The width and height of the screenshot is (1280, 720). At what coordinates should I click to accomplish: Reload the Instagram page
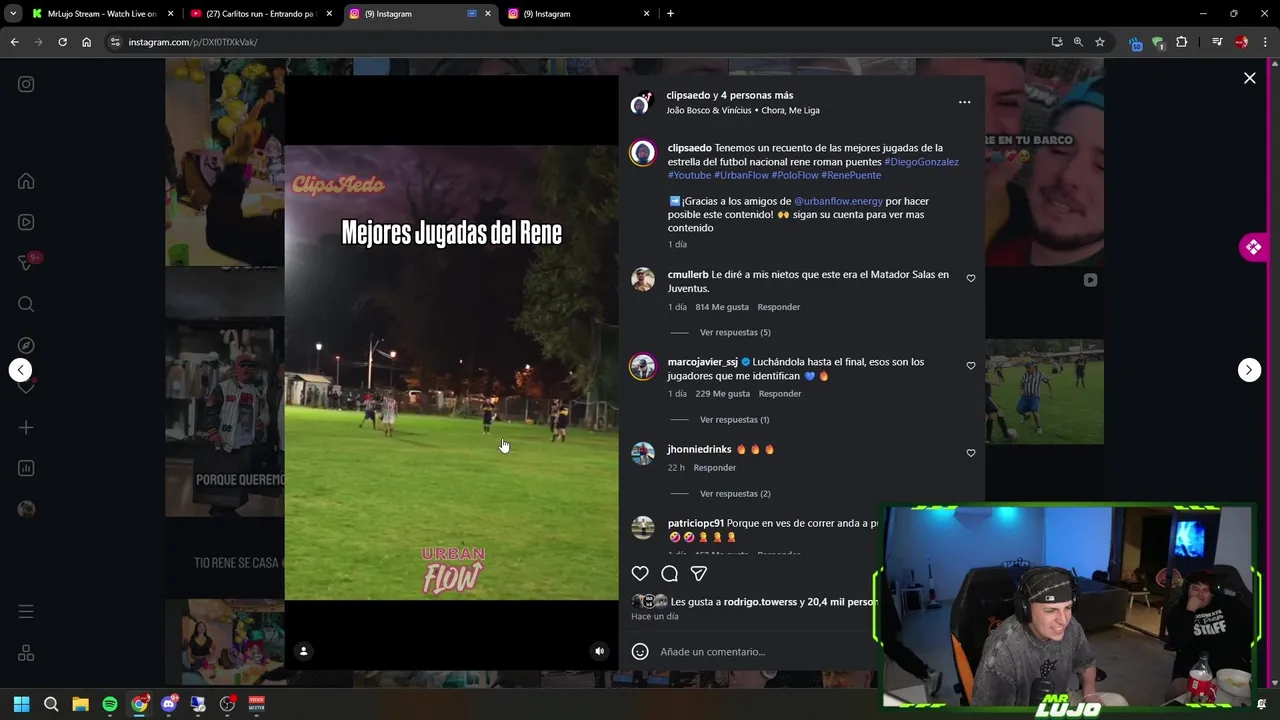pos(62,42)
